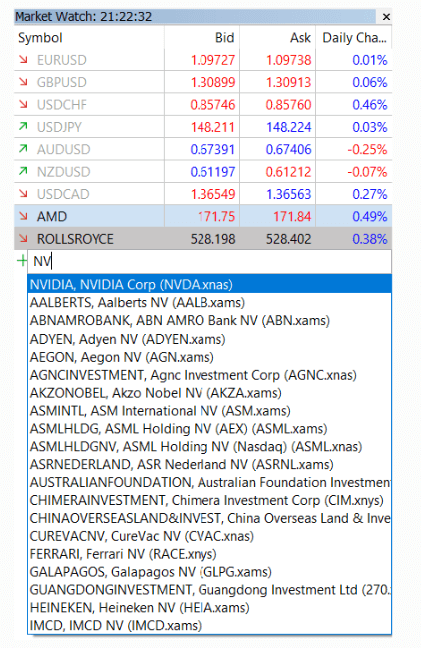
Task: Click the AUDUSD up arrow icon
Action: [23, 149]
